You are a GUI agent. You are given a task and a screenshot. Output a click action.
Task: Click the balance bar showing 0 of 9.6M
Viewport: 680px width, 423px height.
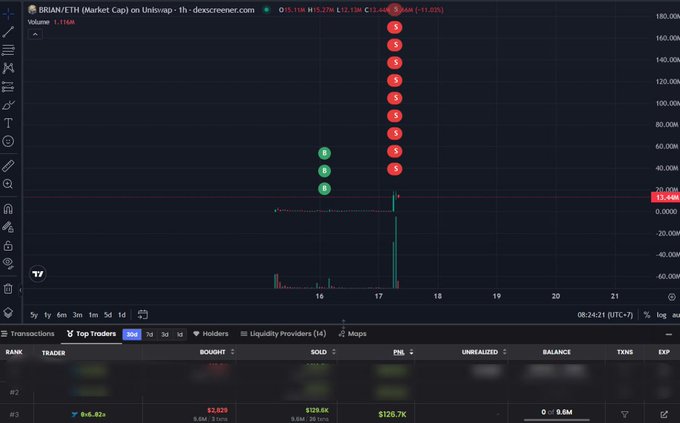pos(556,415)
